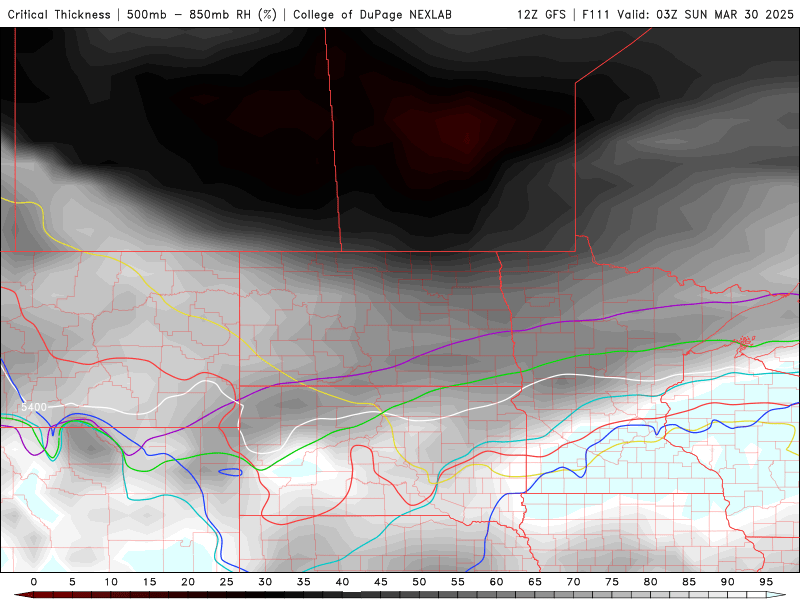Image resolution: width=800 pixels, height=600 pixels.
Task: Click the "12Z GFS" model run text
Action: pos(541,15)
